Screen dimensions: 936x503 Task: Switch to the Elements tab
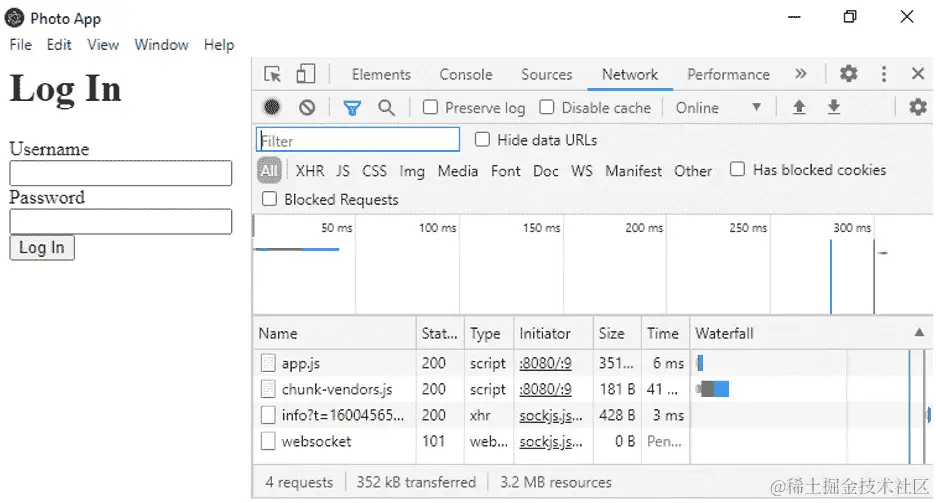381,75
